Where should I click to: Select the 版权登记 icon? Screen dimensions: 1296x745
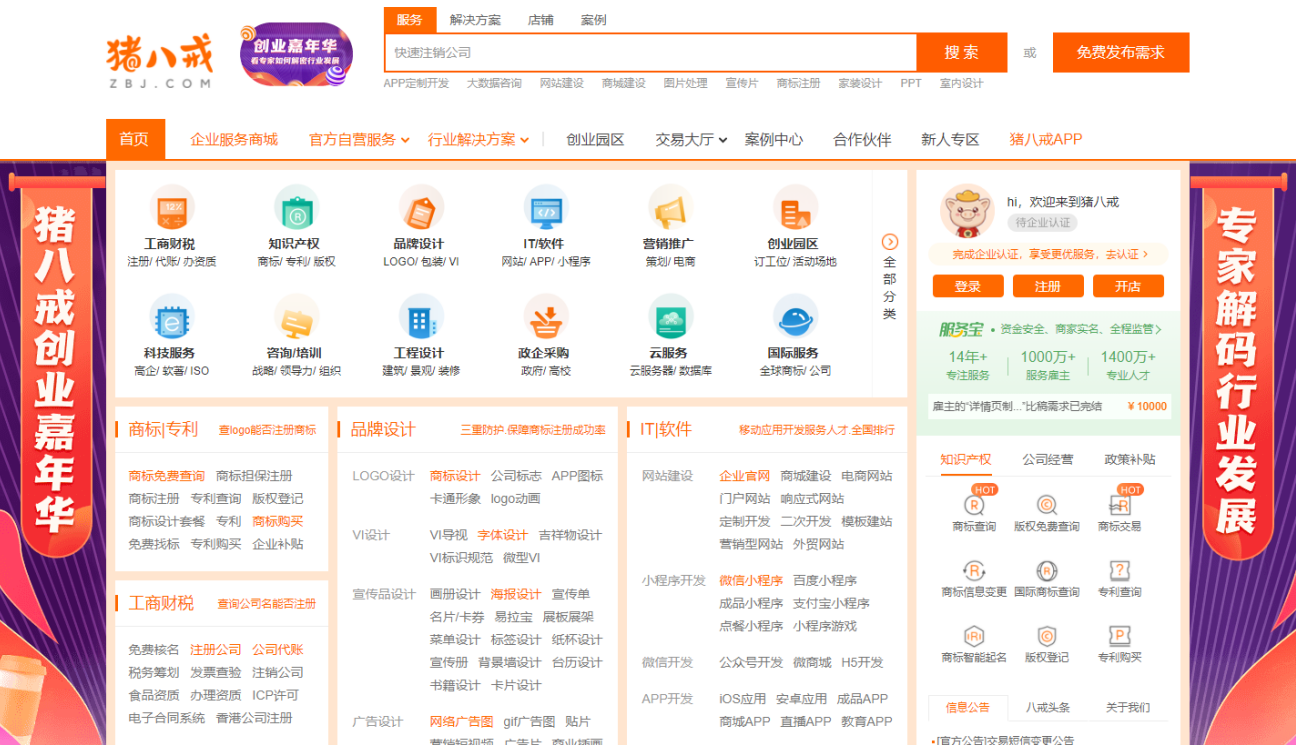click(1046, 637)
